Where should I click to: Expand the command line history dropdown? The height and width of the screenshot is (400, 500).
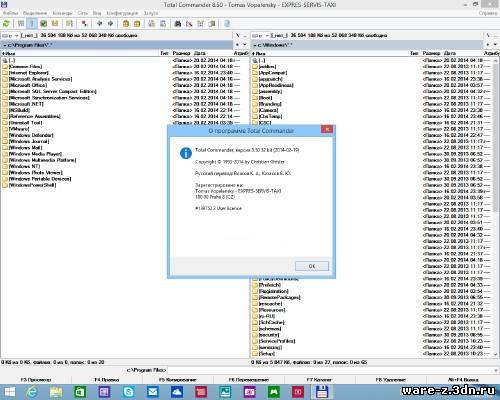496,370
